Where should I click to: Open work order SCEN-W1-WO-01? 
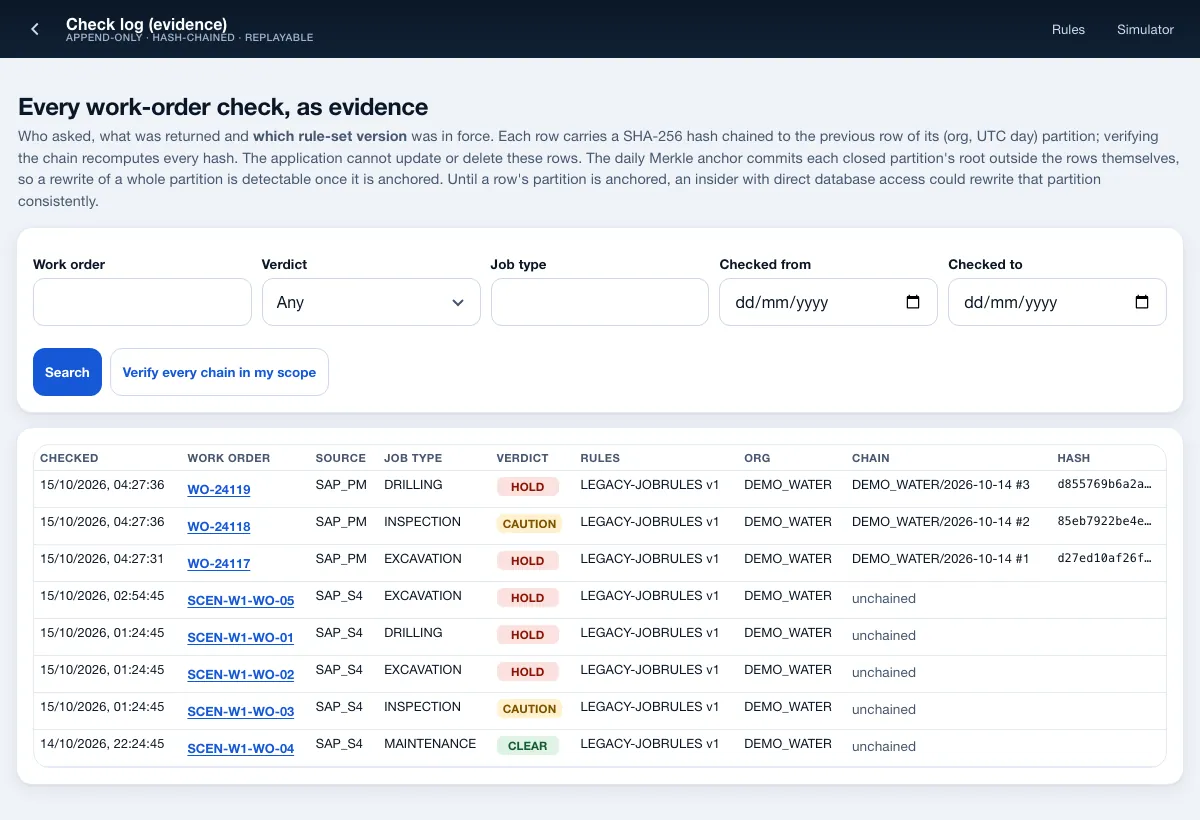pos(241,638)
